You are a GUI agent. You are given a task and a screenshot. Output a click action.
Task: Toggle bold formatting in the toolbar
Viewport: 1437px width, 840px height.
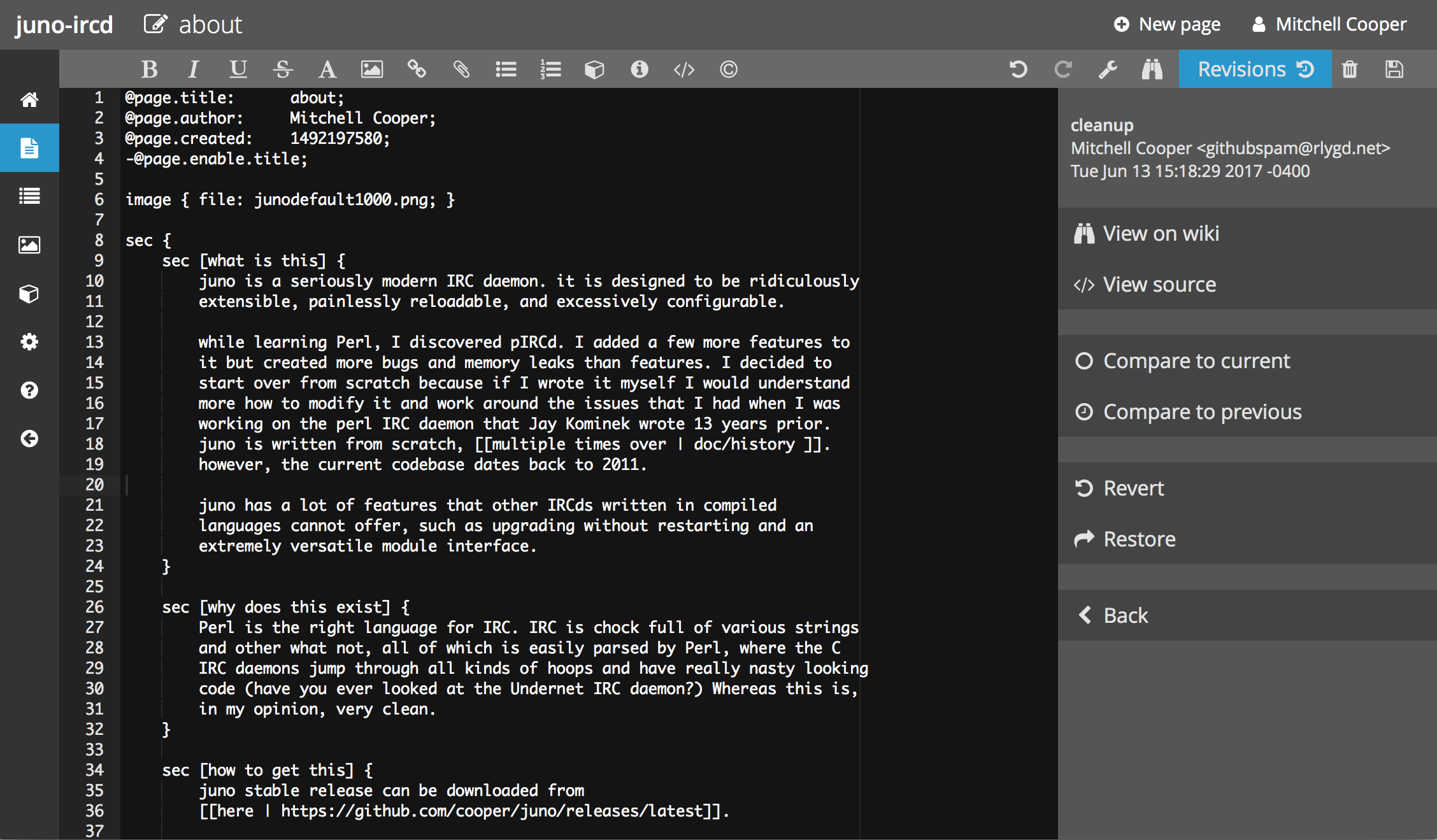click(x=150, y=69)
